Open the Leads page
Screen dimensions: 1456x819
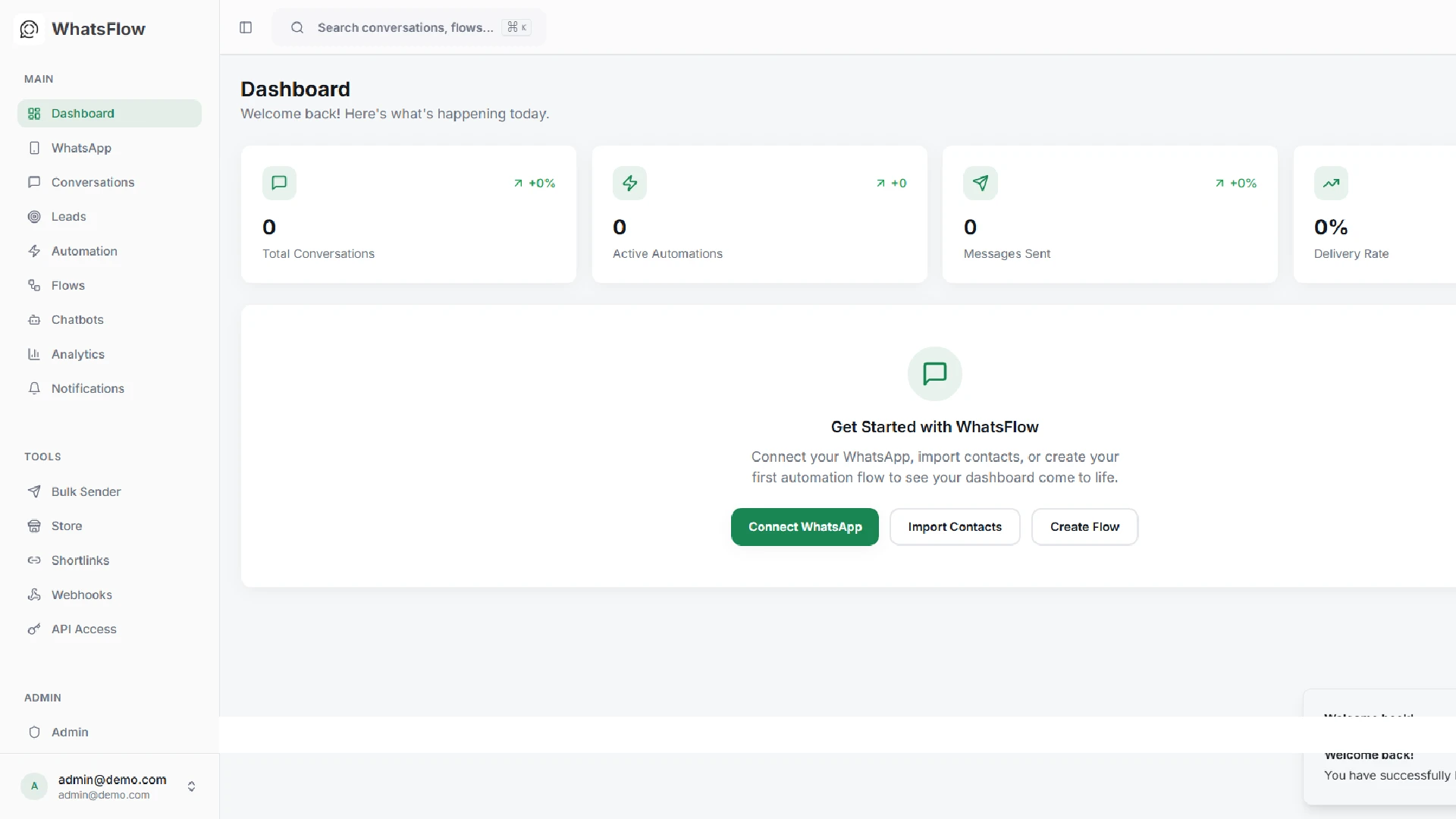pos(109,217)
